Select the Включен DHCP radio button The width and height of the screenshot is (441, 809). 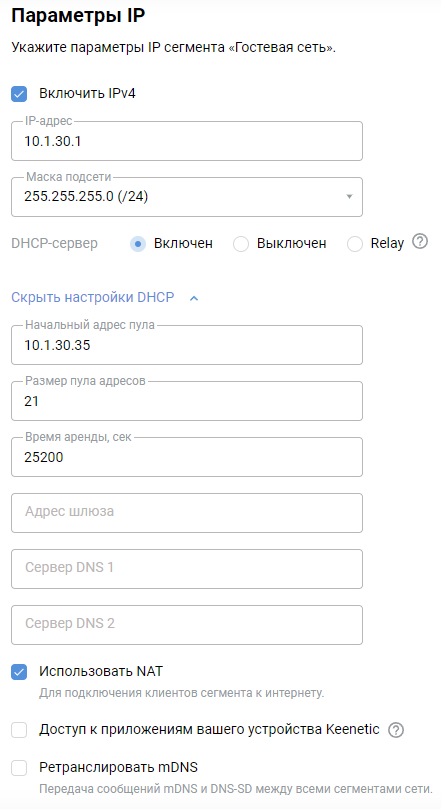click(x=138, y=244)
